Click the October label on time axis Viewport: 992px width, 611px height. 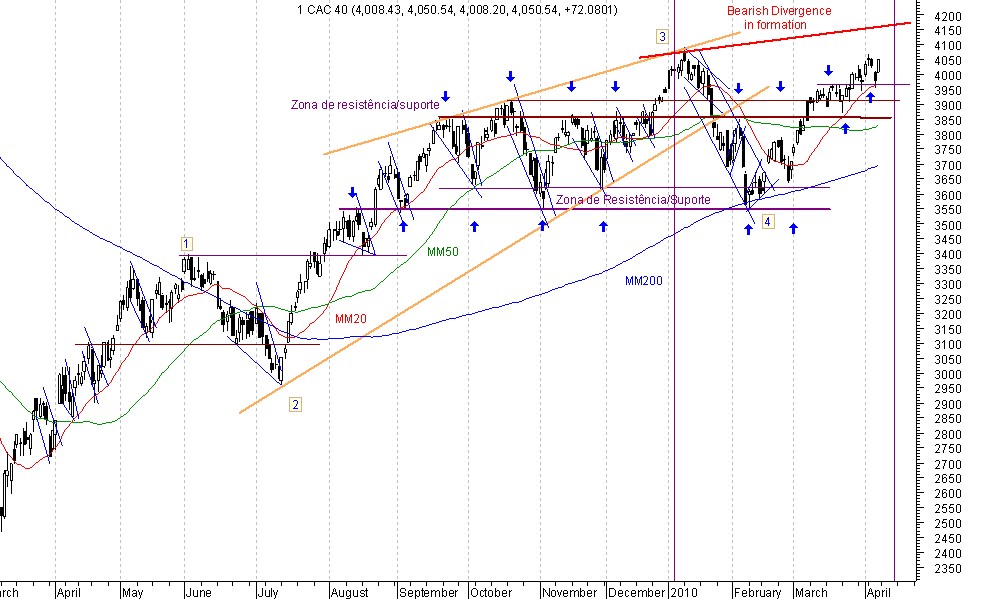(491, 593)
